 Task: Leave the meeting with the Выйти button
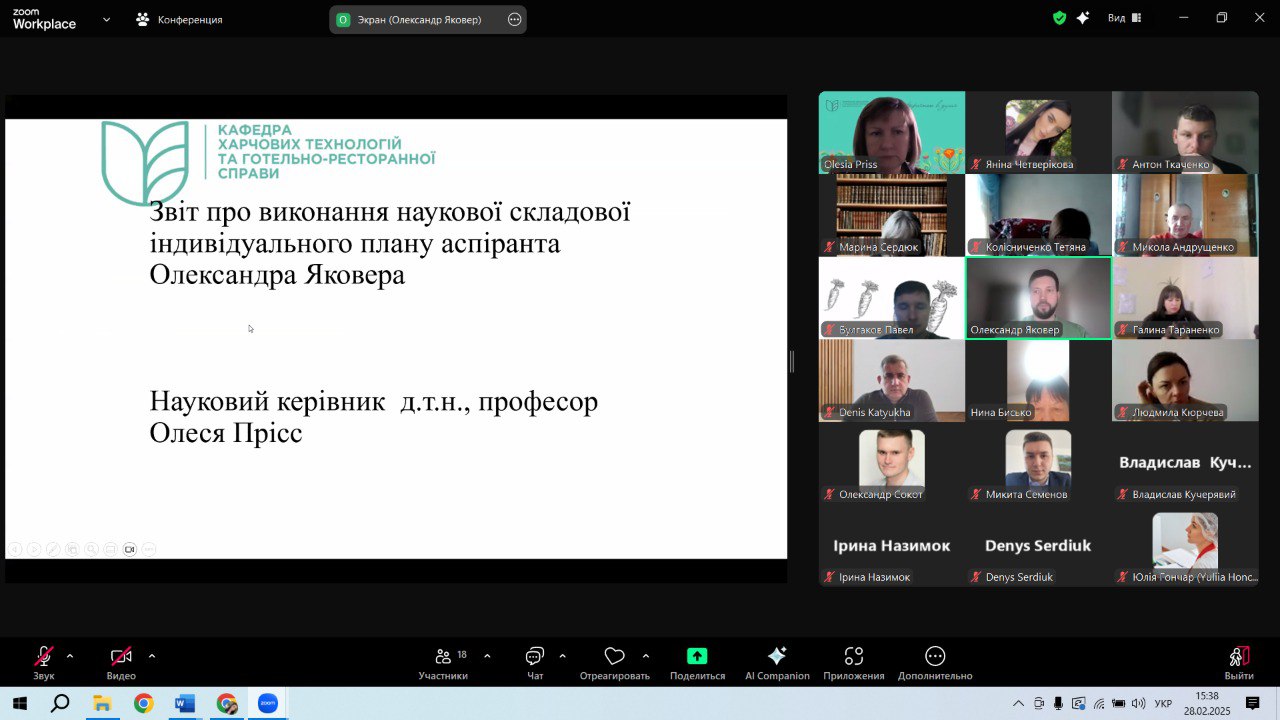point(1239,663)
